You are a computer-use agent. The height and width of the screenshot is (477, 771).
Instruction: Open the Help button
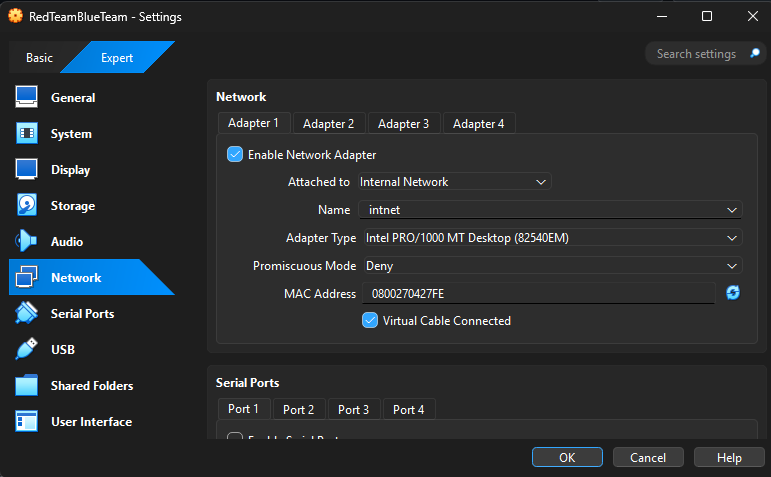coord(729,457)
